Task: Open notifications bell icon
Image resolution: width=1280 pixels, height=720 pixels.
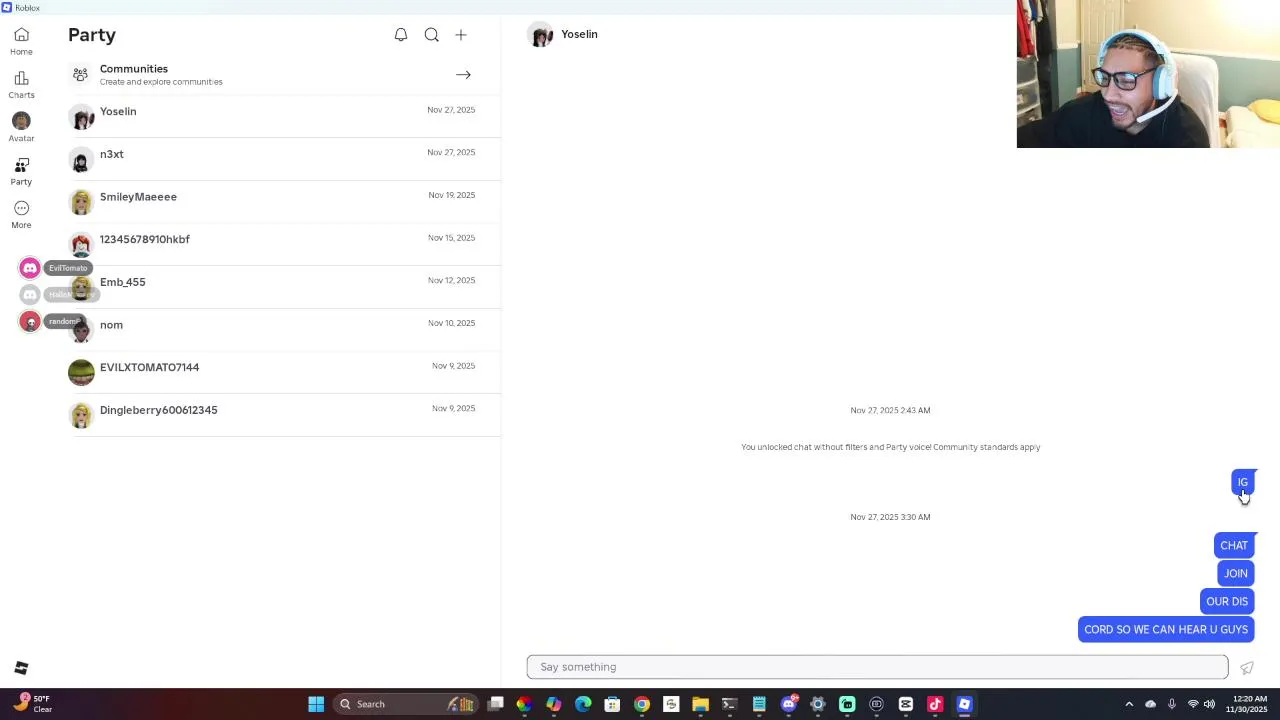Action: pyautogui.click(x=401, y=35)
